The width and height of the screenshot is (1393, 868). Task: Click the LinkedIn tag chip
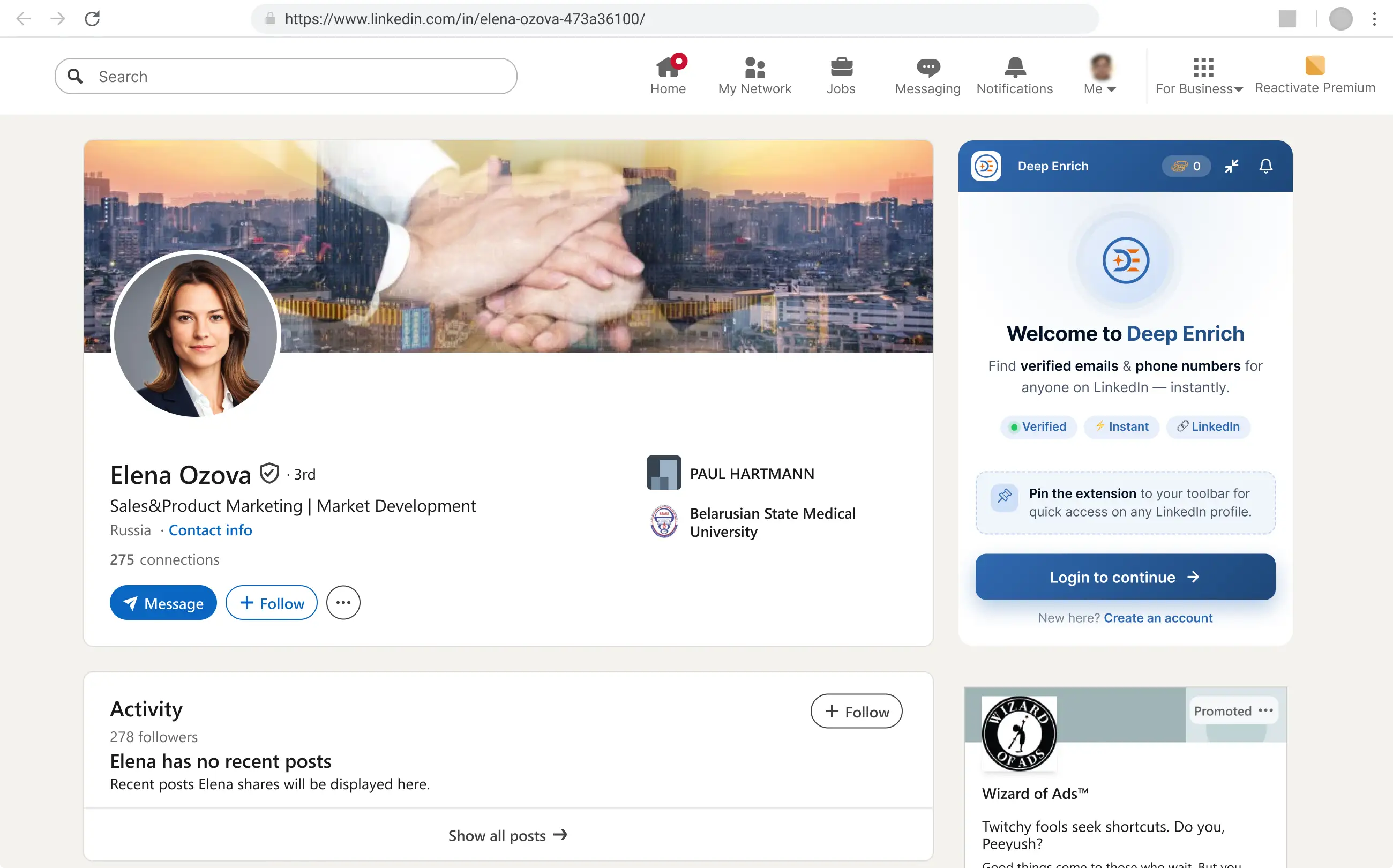(x=1208, y=426)
